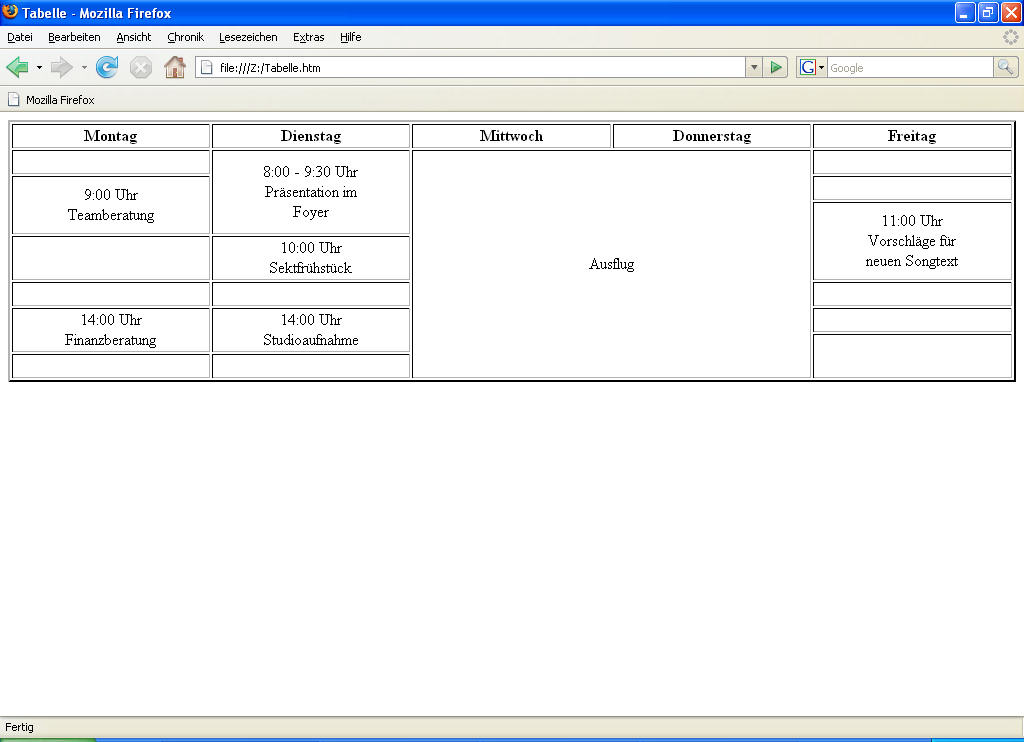Click the Forward arrow button
1024x742 pixels.
pos(61,67)
